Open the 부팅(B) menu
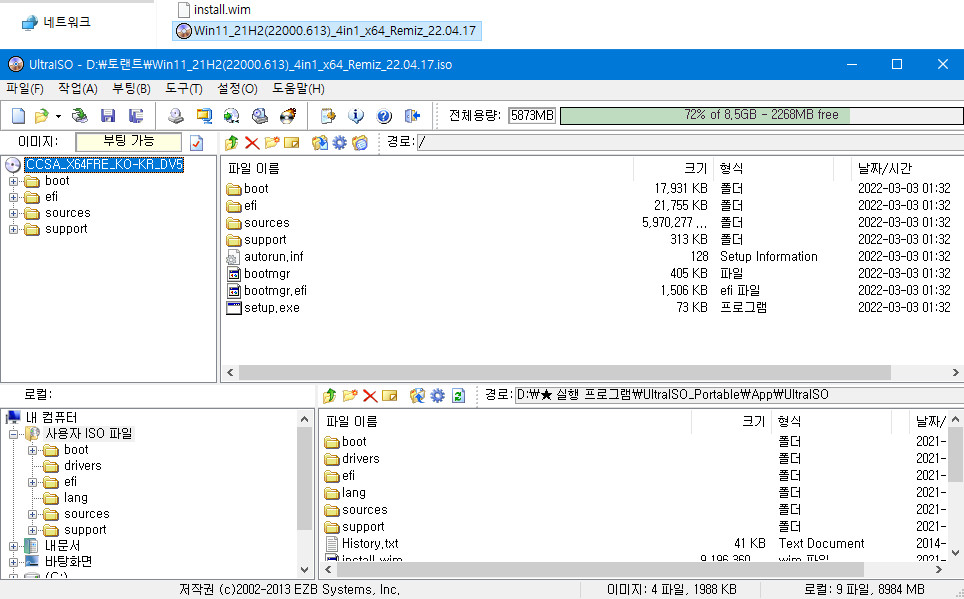The width and height of the screenshot is (964, 599). 131,89
